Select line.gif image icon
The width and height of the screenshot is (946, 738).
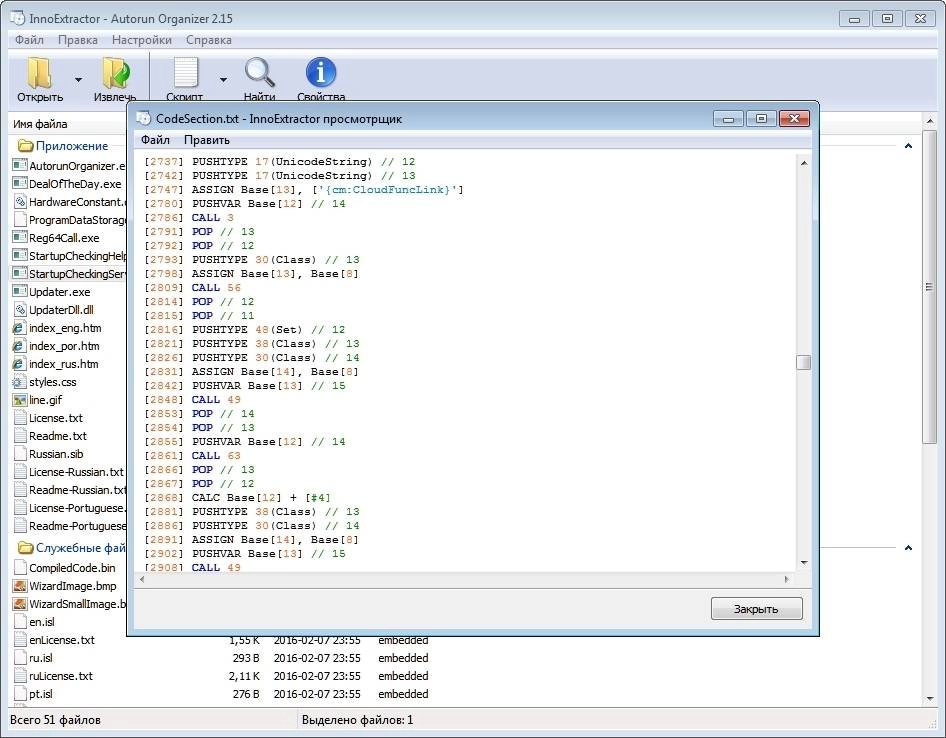tap(20, 399)
